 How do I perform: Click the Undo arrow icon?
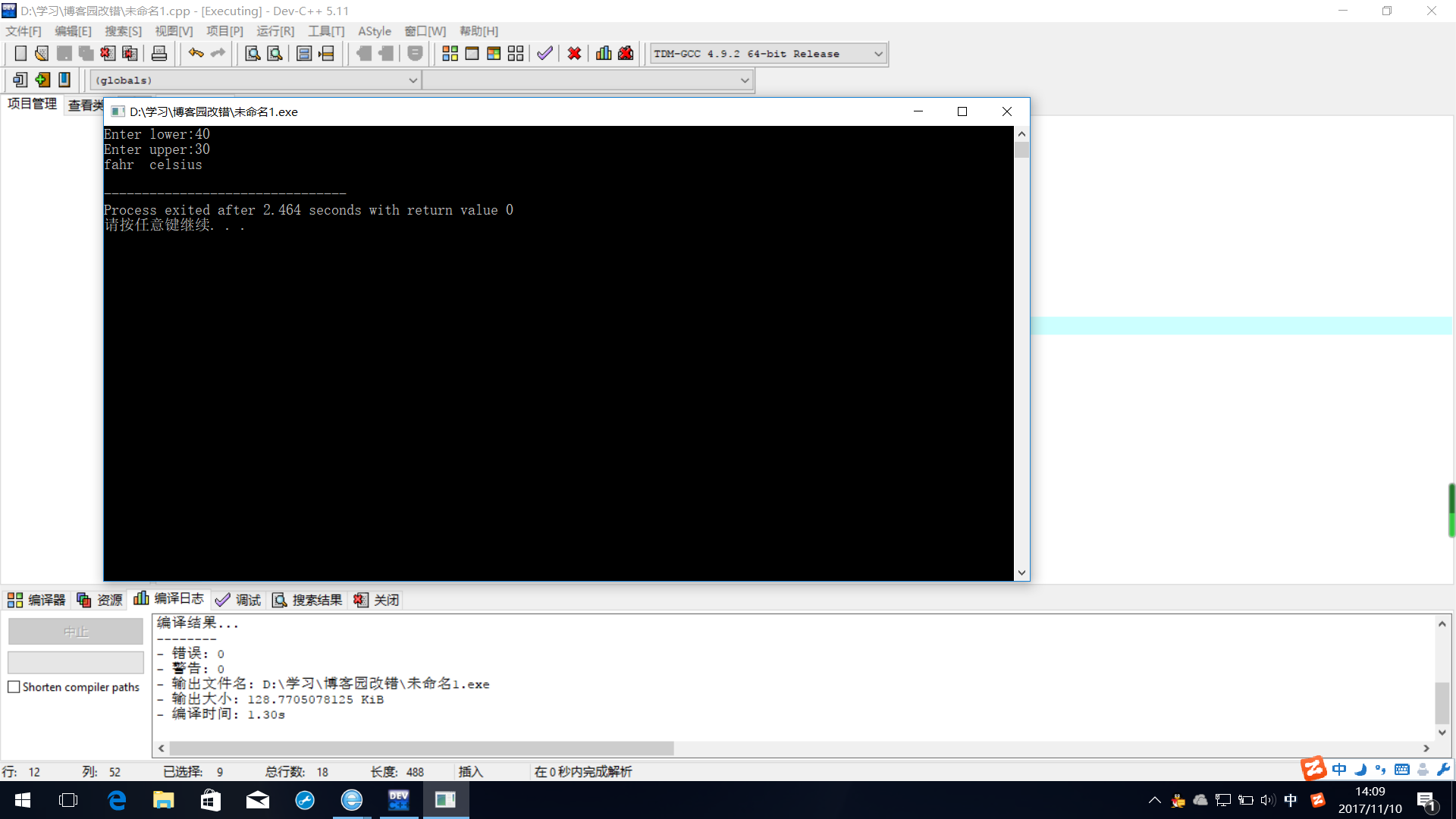coord(196,54)
